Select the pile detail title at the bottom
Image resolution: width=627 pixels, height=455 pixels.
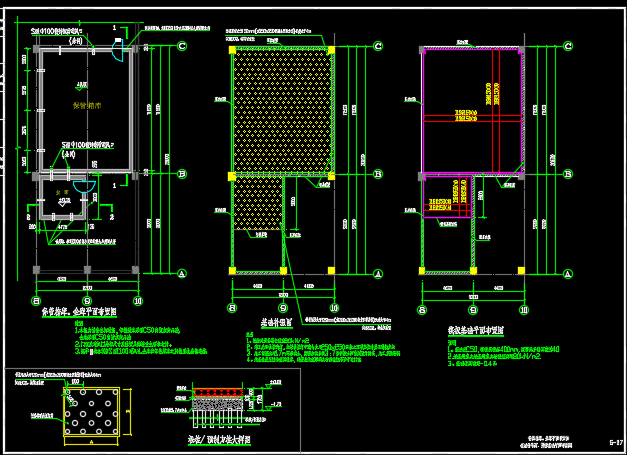coord(220,440)
